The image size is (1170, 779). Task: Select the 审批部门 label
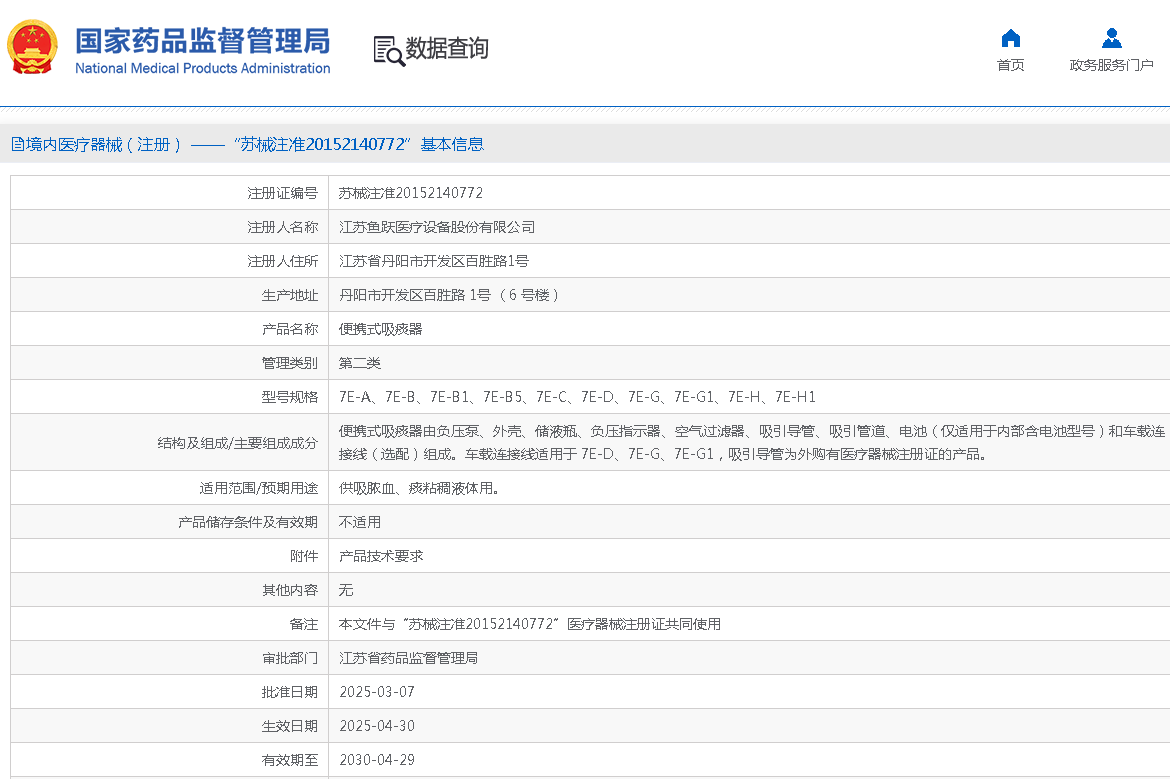pos(290,658)
